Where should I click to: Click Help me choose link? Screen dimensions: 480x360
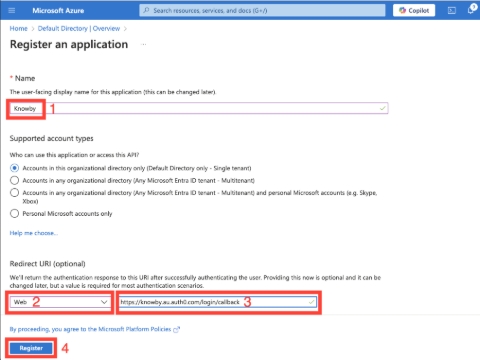coord(34,233)
